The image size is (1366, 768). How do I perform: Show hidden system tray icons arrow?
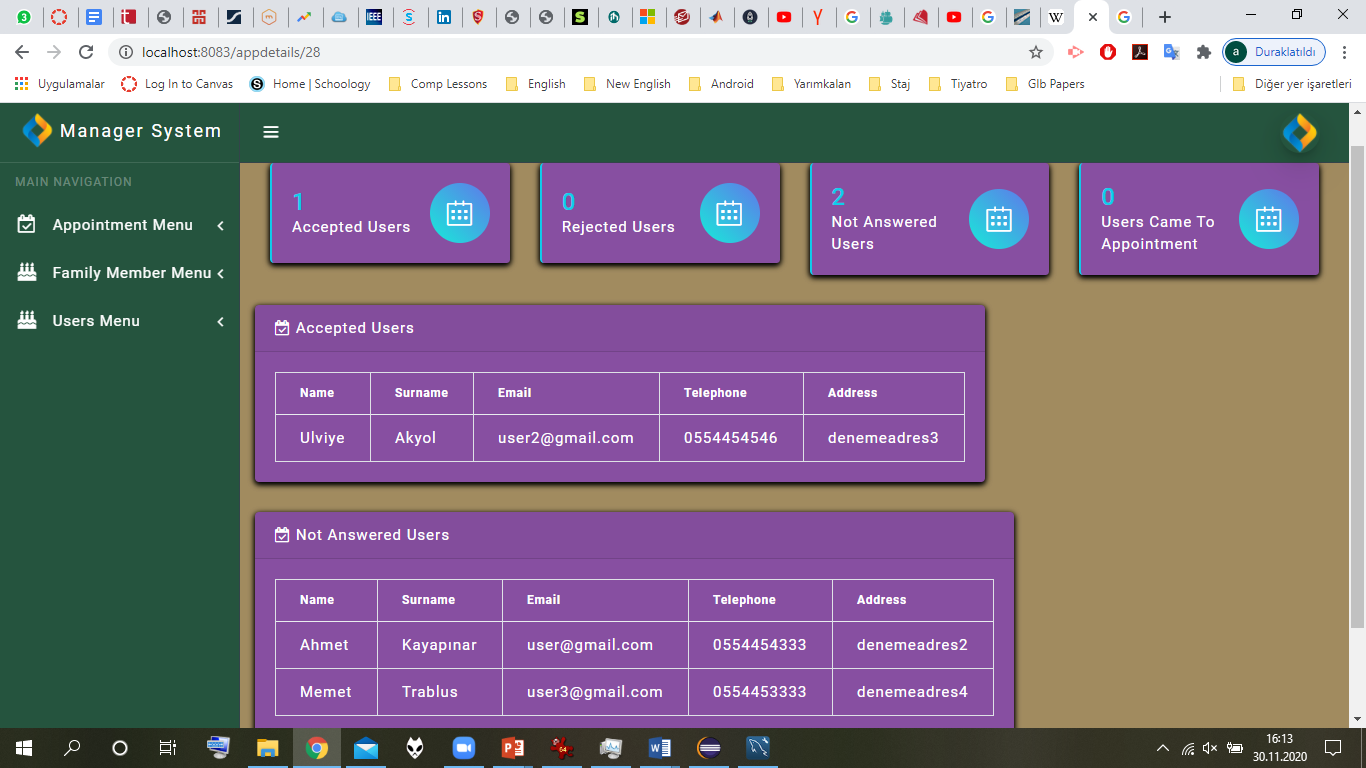click(1162, 748)
